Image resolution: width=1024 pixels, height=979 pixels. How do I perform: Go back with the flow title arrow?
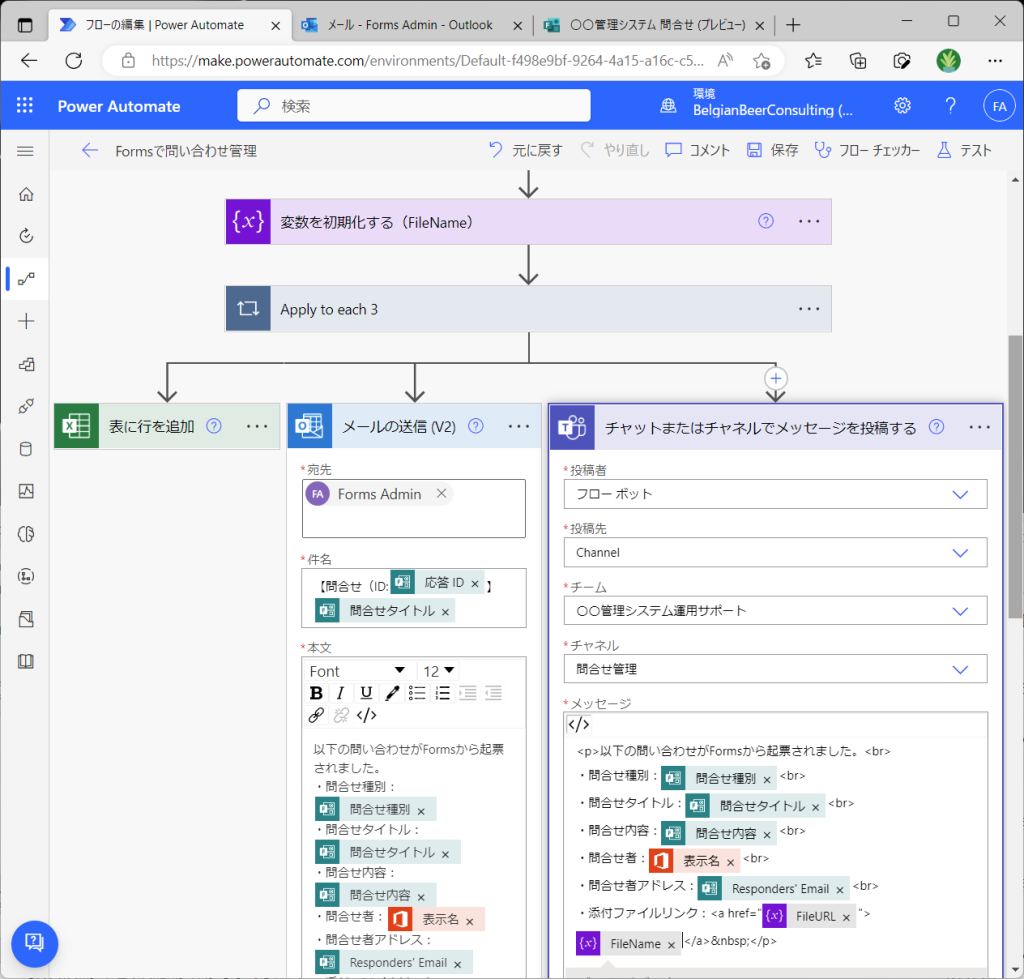[89, 151]
